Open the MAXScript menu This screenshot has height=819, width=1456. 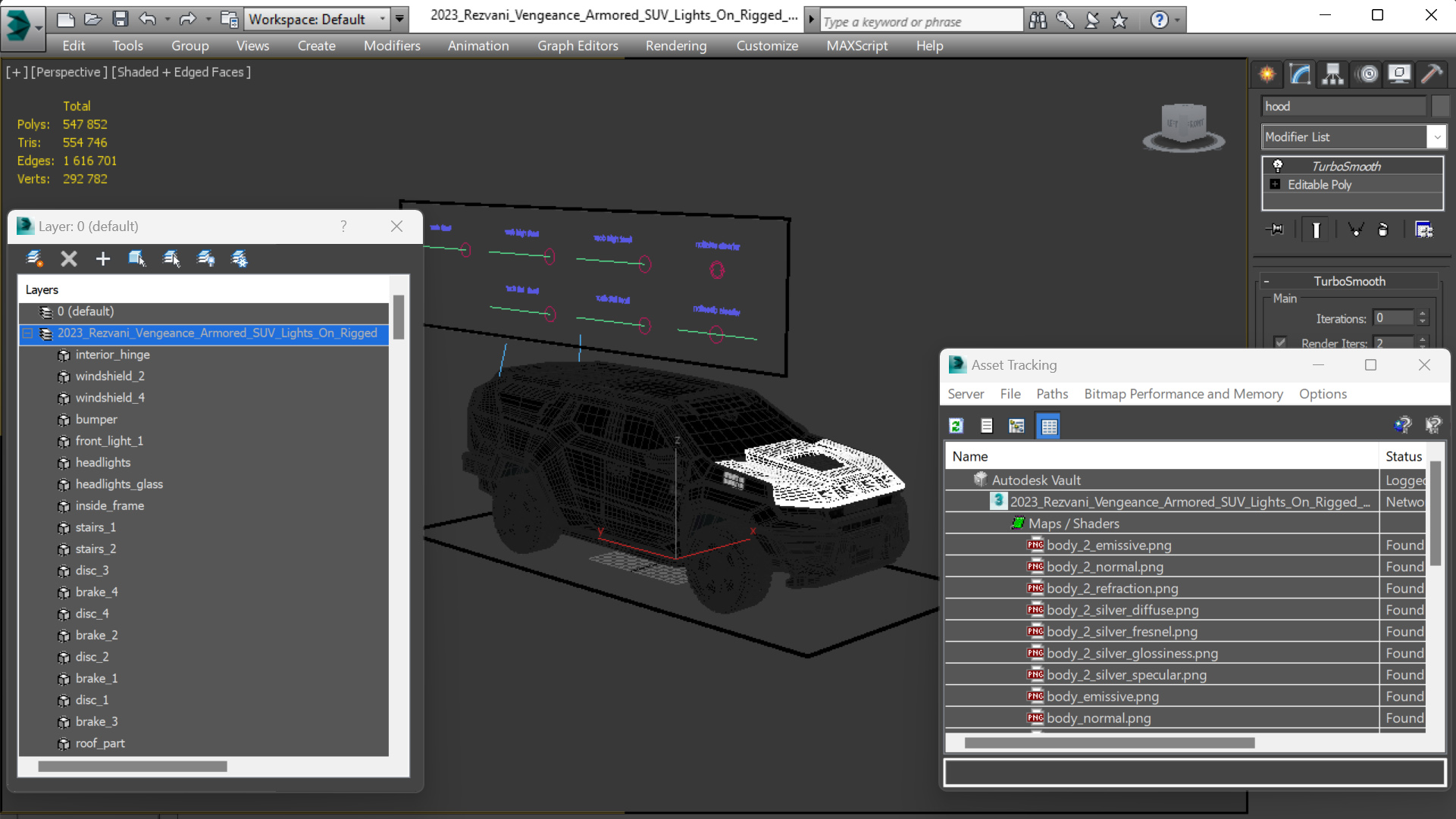pos(856,45)
